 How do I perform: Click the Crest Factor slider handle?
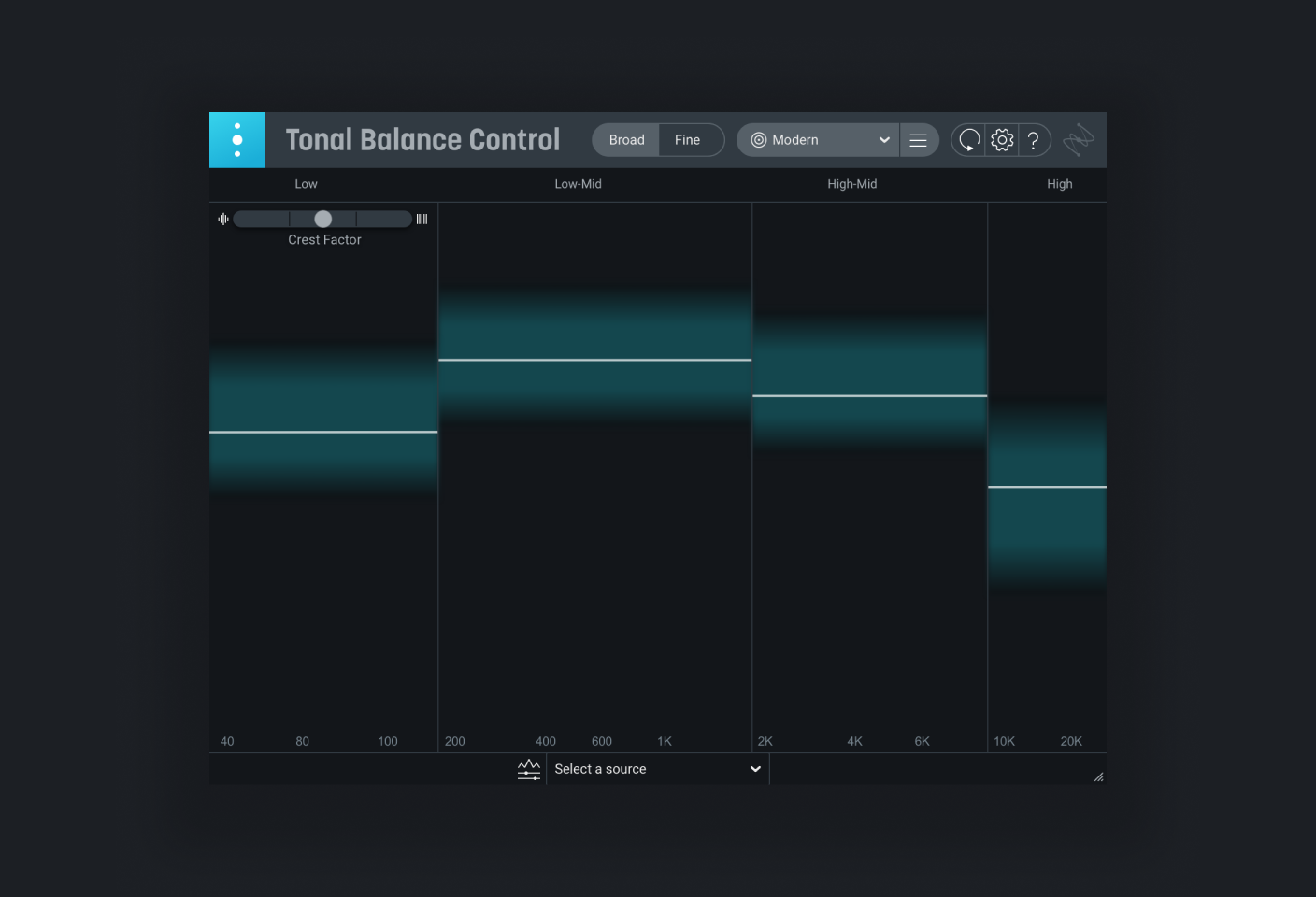point(322,219)
